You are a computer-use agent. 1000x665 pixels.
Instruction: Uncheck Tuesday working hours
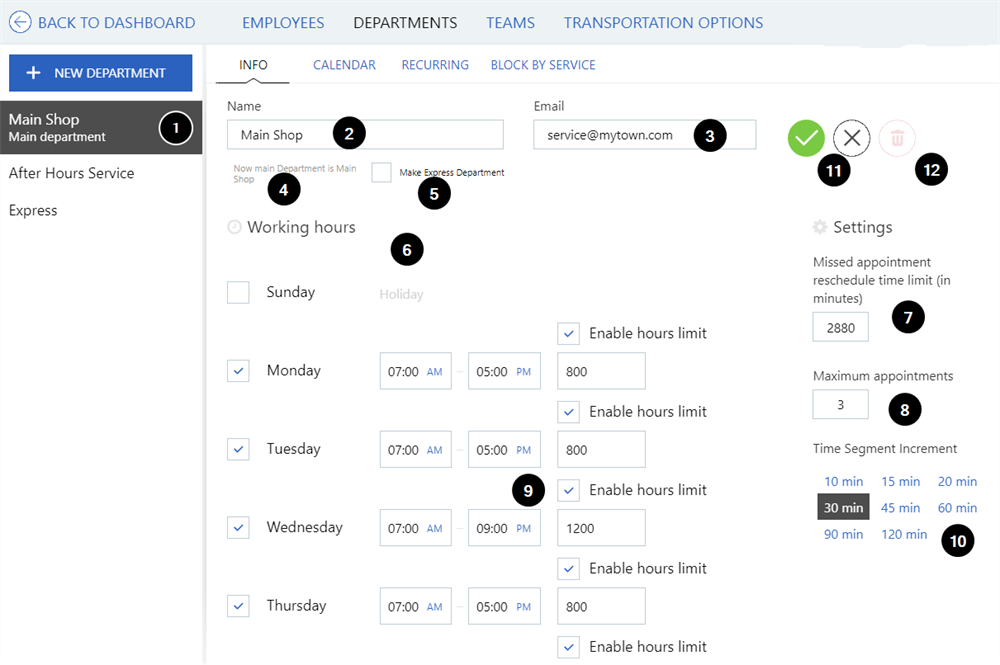tap(237, 449)
